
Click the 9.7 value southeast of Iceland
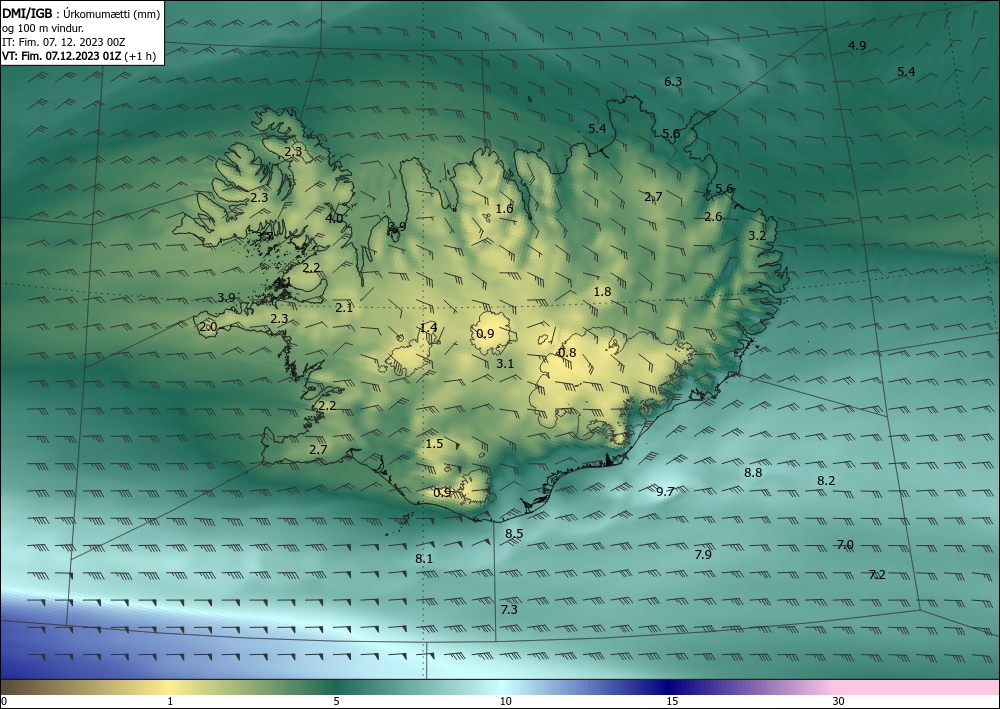click(665, 492)
